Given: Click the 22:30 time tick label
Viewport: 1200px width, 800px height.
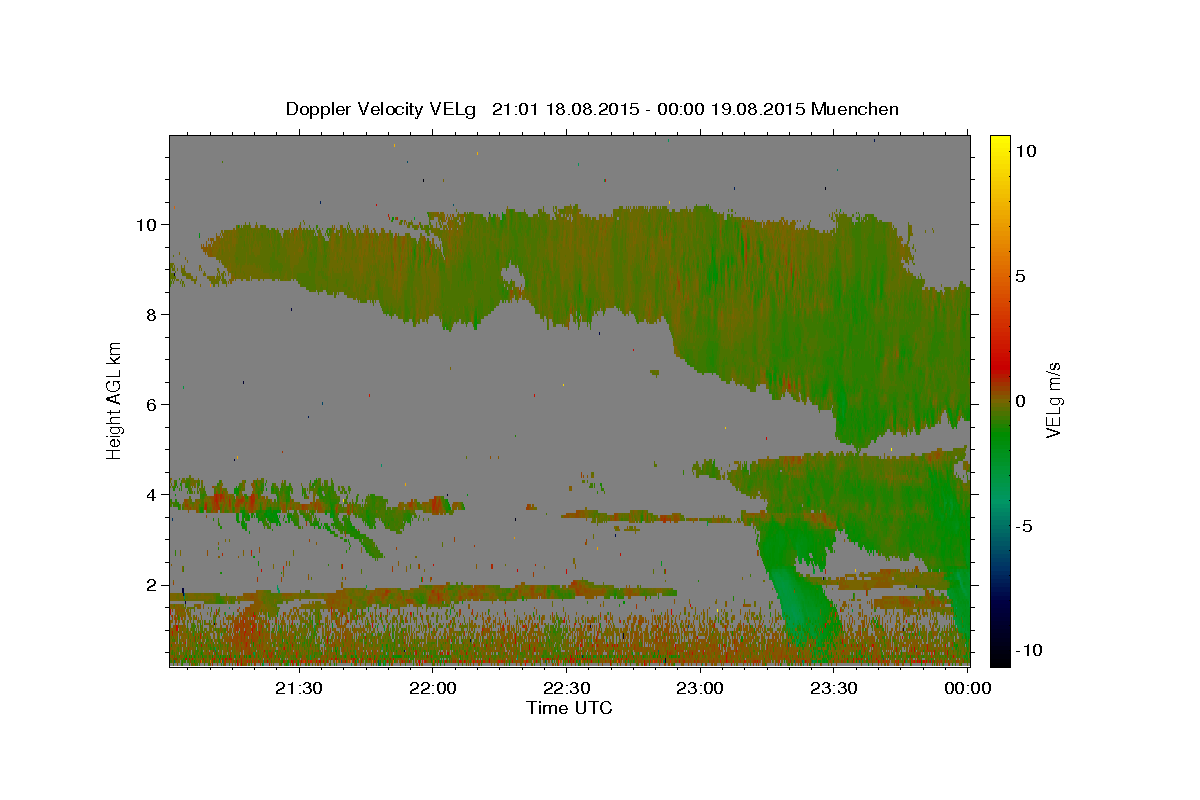Looking at the screenshot, I should [567, 688].
